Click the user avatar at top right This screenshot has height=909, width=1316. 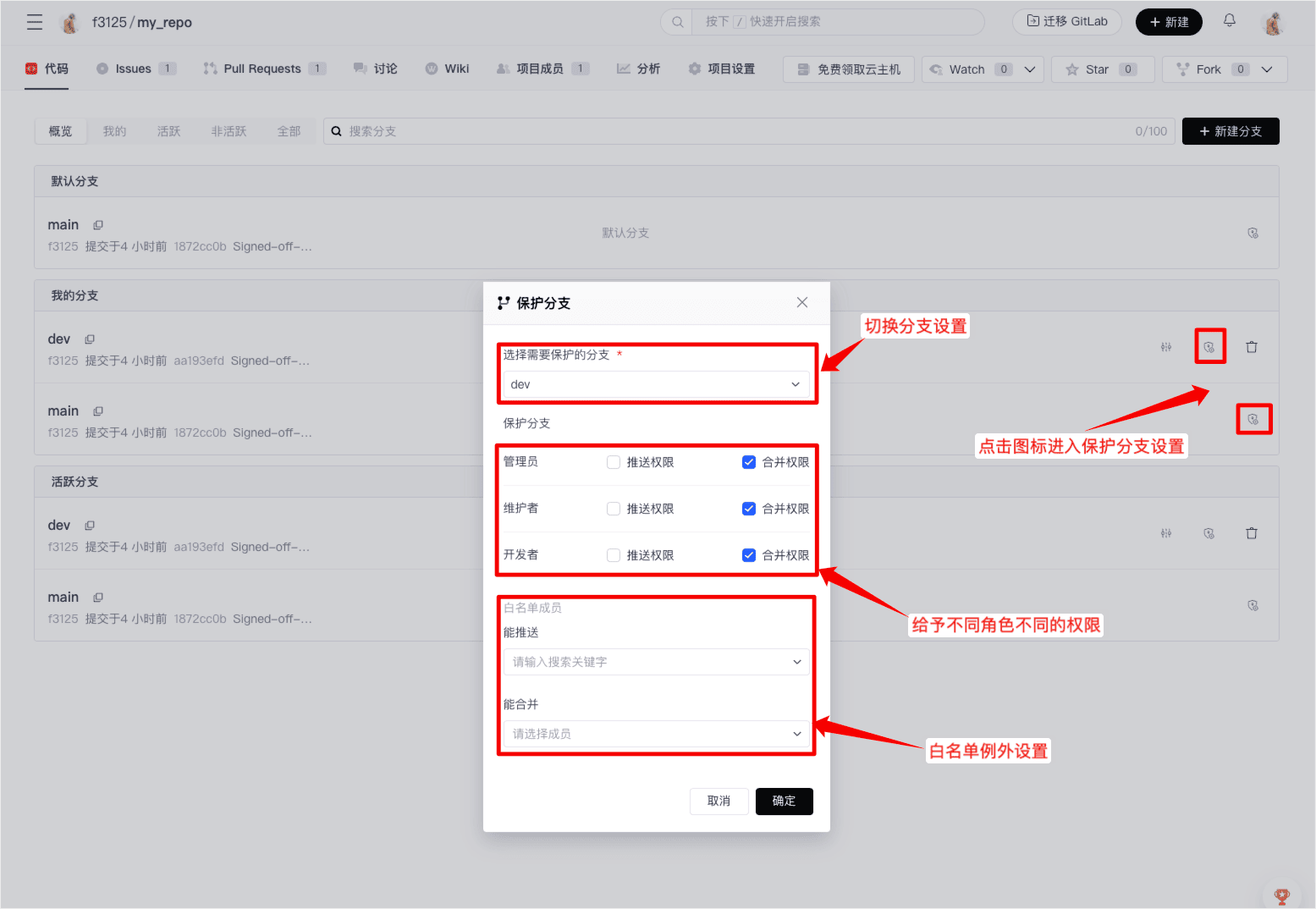[1273, 23]
